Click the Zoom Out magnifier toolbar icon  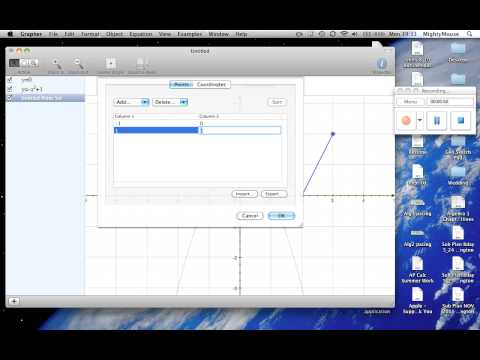[78, 63]
